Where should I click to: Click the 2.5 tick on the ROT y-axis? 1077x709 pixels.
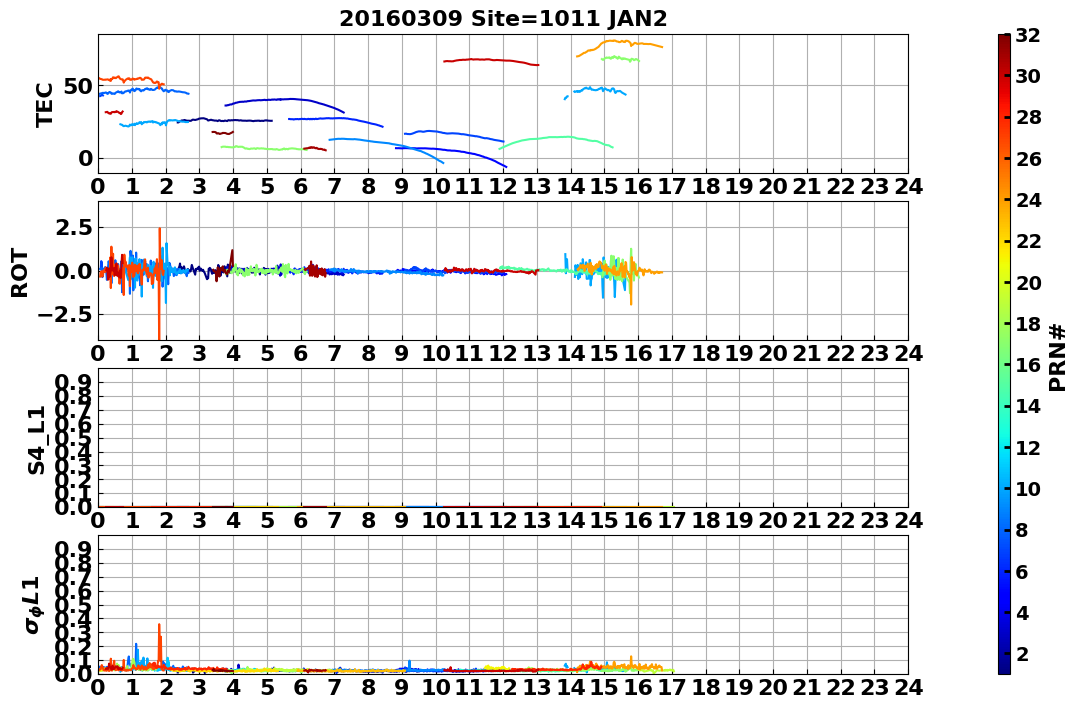[73, 227]
